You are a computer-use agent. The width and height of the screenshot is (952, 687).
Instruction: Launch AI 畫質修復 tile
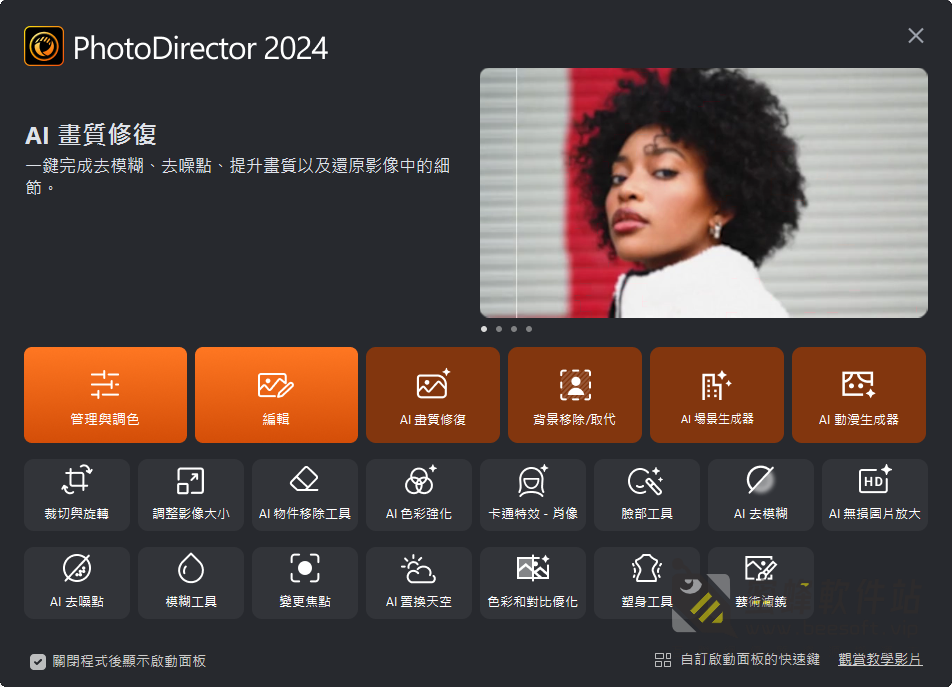[x=433, y=394]
